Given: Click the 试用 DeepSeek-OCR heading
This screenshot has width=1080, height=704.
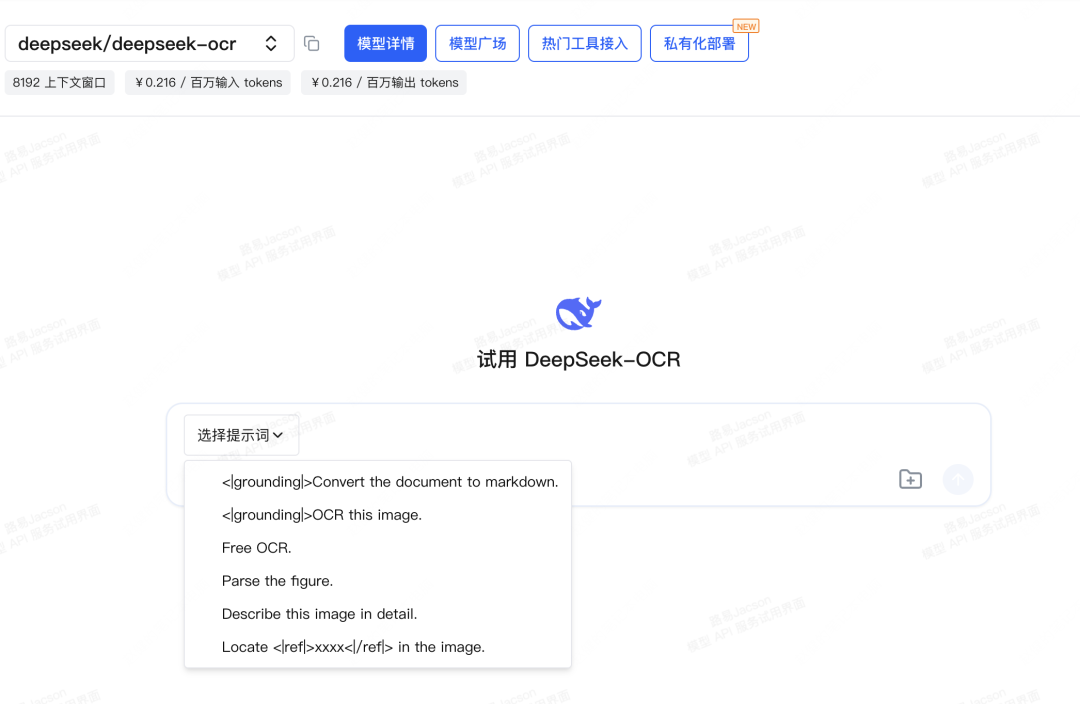Looking at the screenshot, I should tap(579, 359).
